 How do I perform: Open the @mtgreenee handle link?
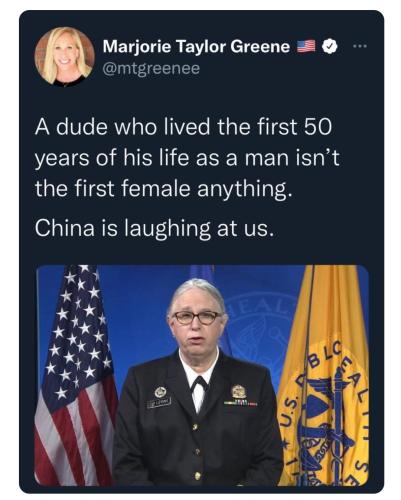[x=151, y=69]
